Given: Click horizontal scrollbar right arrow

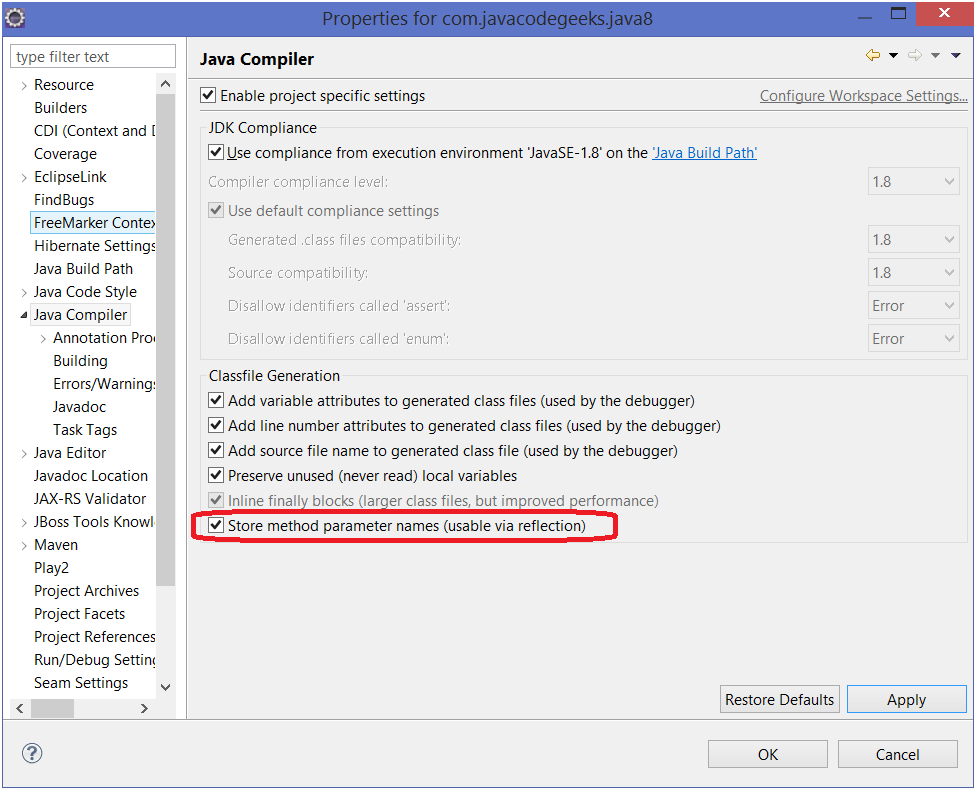Looking at the screenshot, I should (144, 708).
